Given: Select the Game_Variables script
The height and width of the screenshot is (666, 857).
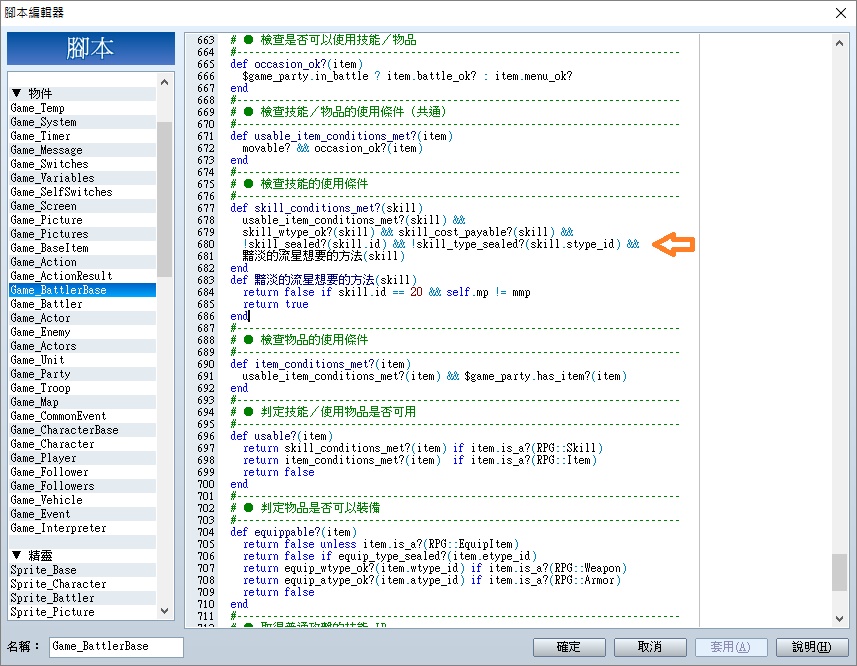Looking at the screenshot, I should pos(83,178).
